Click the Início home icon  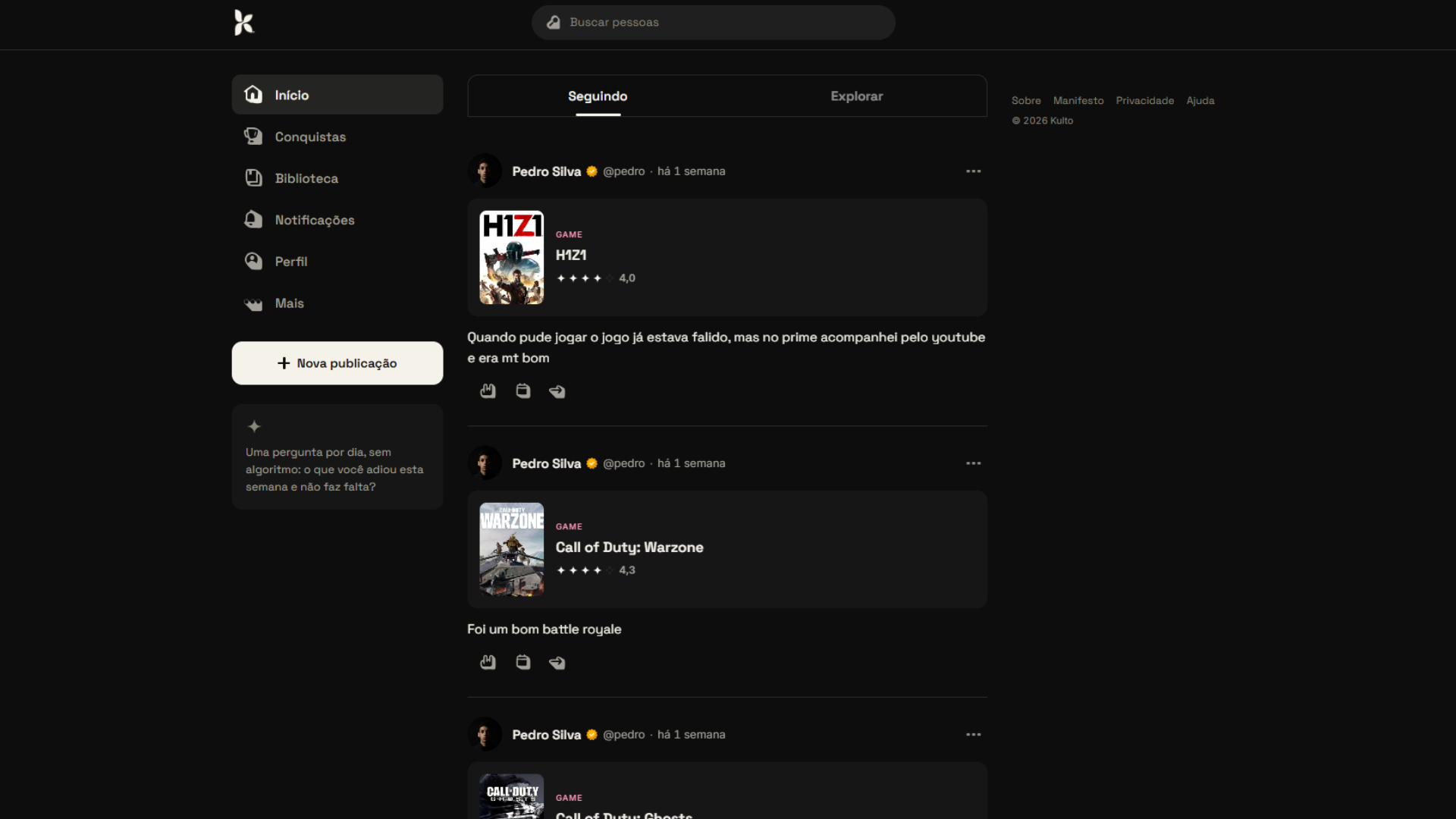253,94
